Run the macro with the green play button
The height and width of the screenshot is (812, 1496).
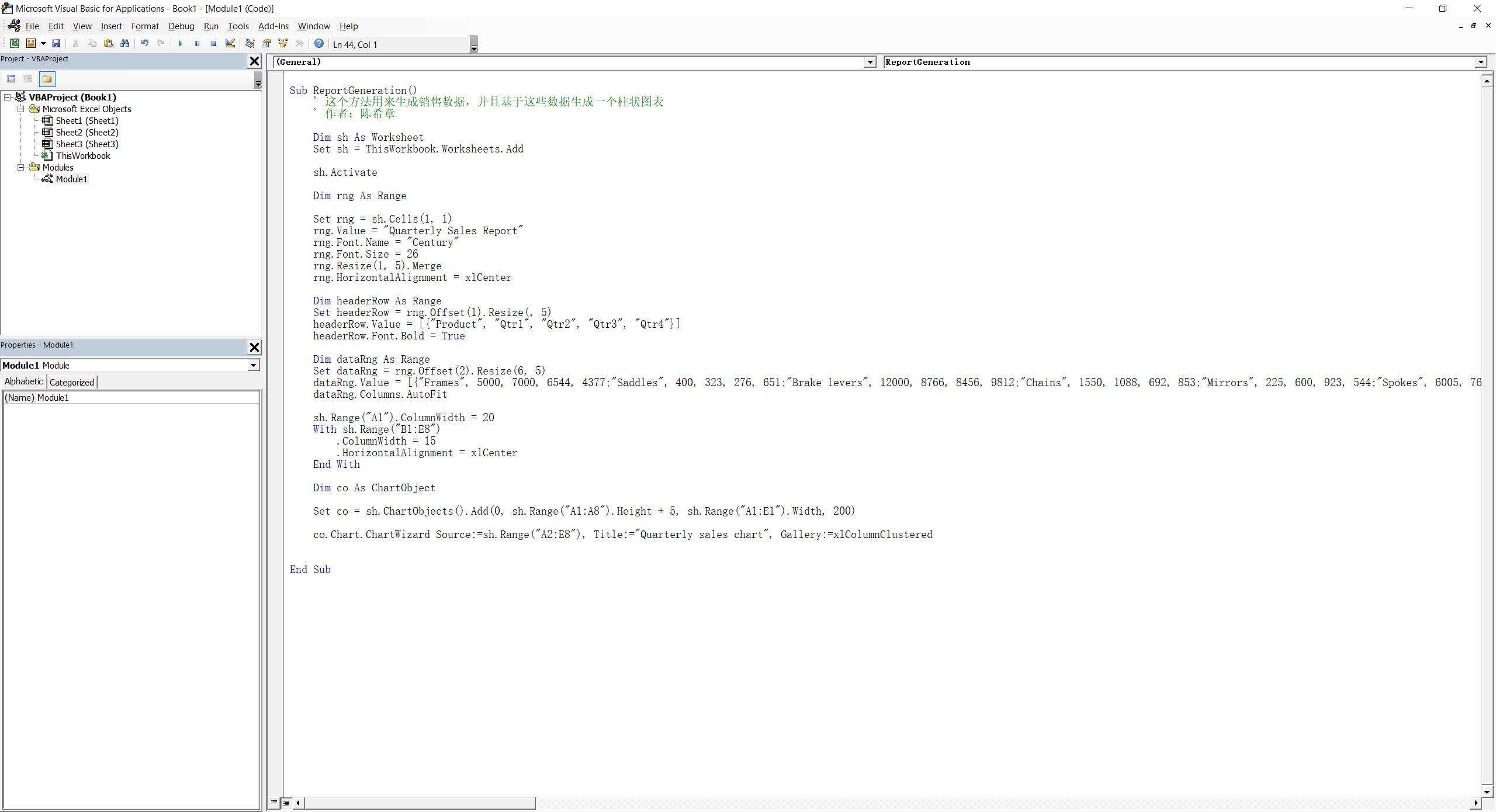(181, 43)
